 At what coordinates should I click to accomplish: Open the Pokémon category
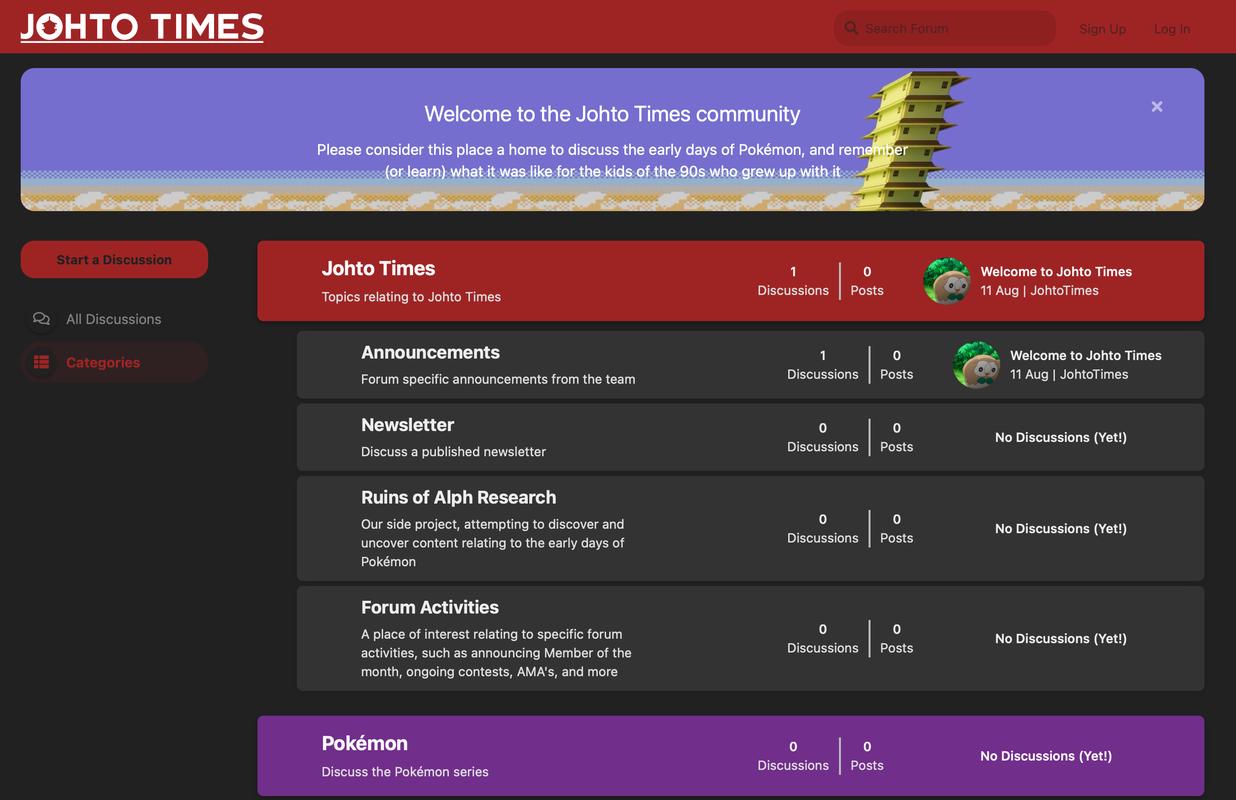pos(364,743)
